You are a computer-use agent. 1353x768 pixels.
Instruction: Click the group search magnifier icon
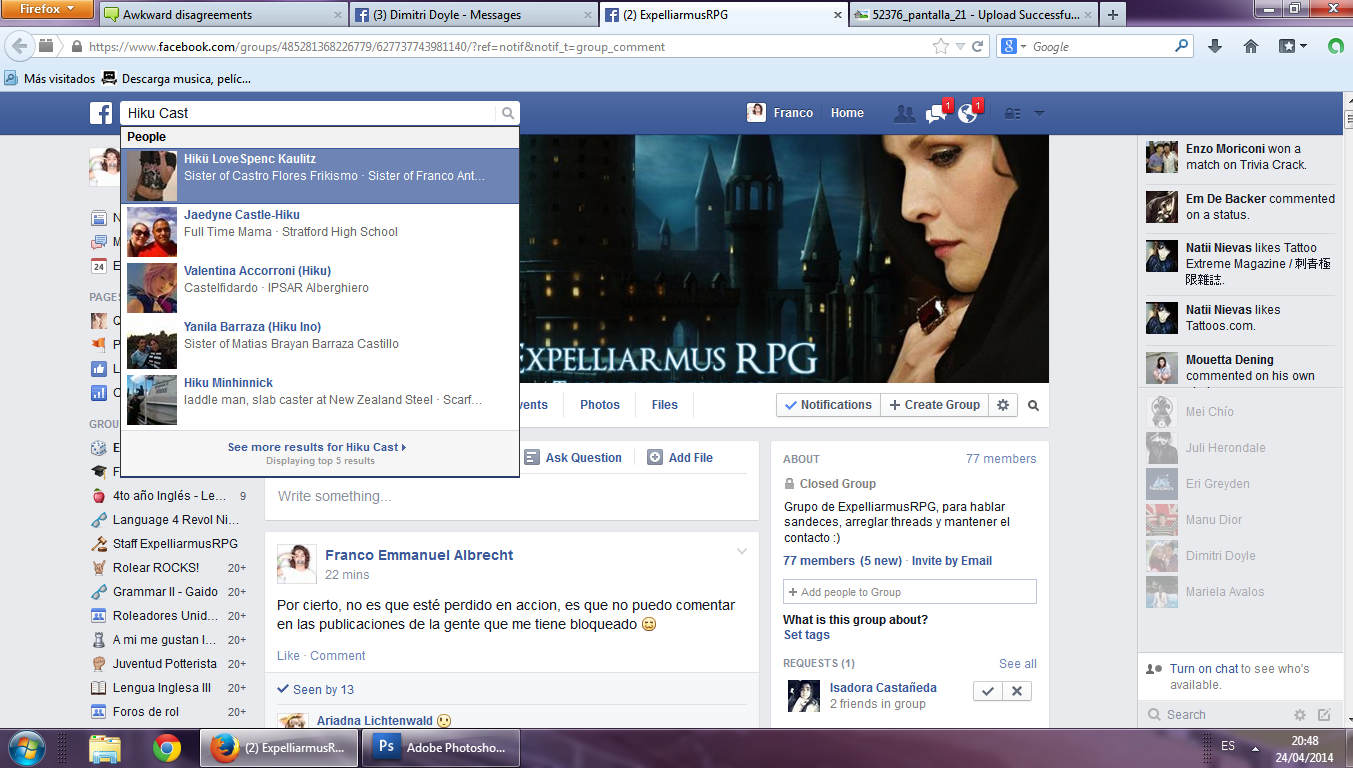click(x=1034, y=406)
